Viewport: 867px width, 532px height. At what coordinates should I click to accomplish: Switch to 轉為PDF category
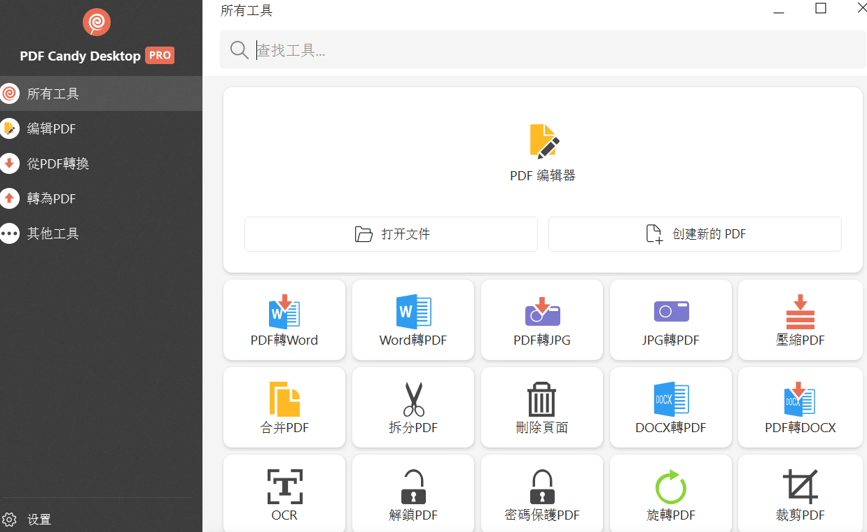tap(101, 199)
